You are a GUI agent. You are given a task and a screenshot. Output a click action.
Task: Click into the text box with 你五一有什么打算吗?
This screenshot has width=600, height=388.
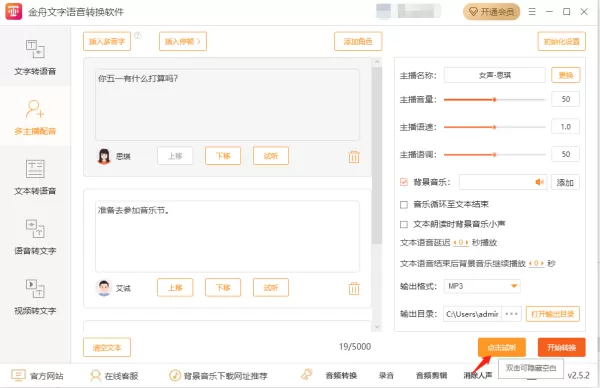(227, 105)
